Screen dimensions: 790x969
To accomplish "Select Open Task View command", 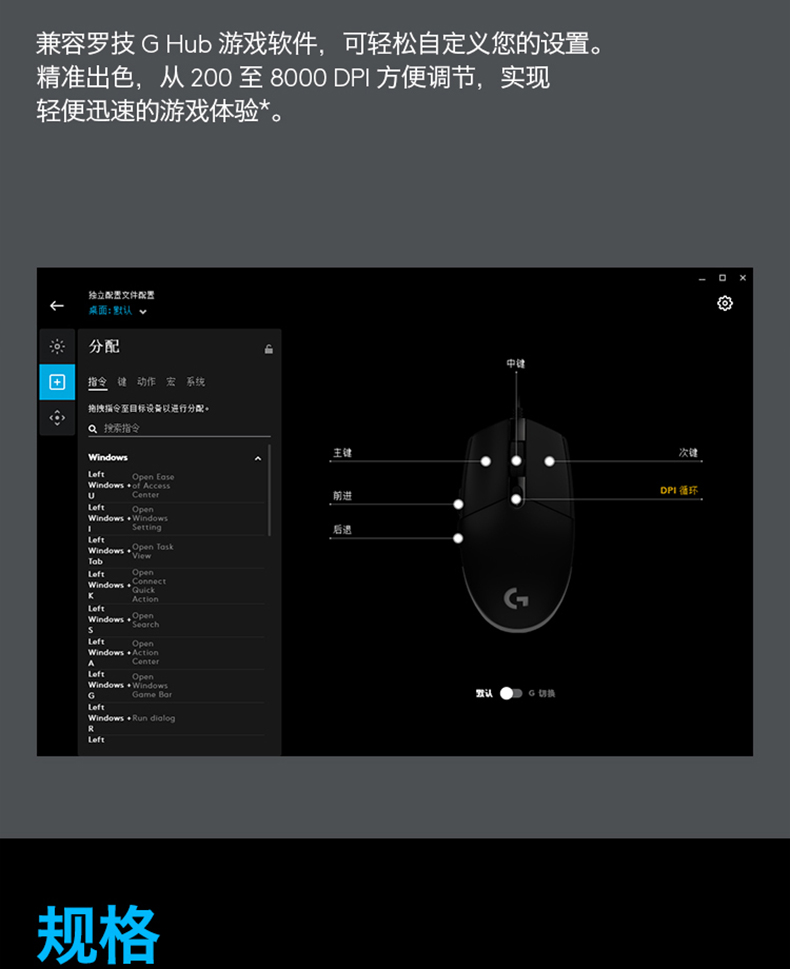I will pyautogui.click(x=176, y=551).
